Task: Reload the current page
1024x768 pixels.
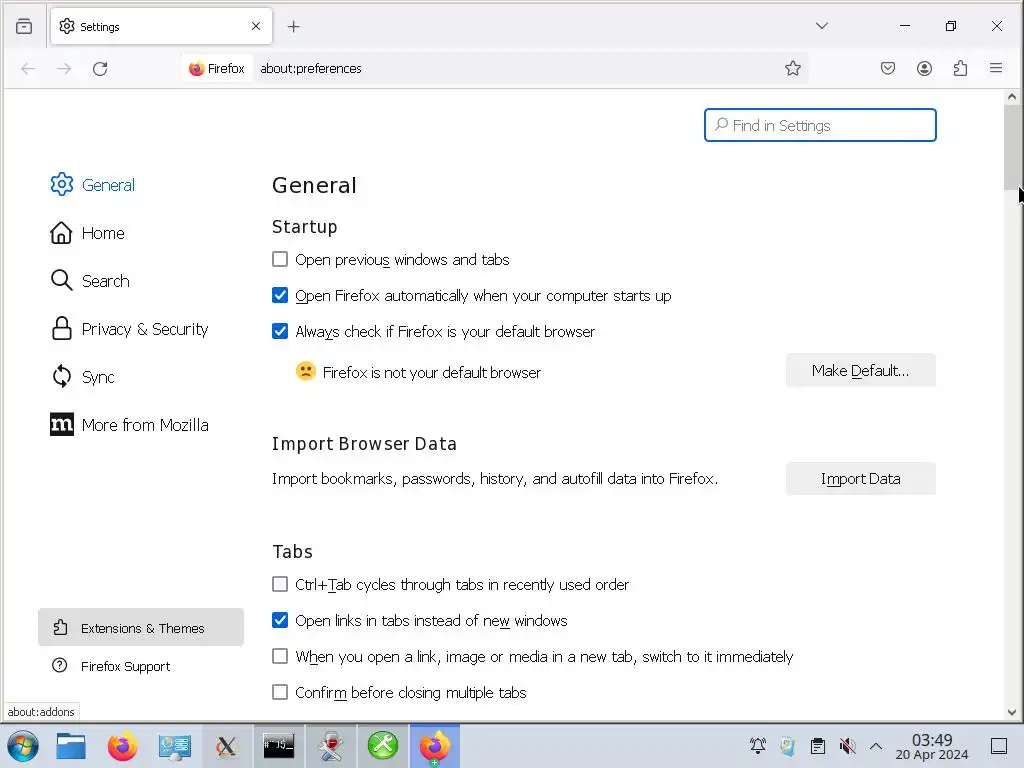Action: (x=100, y=69)
